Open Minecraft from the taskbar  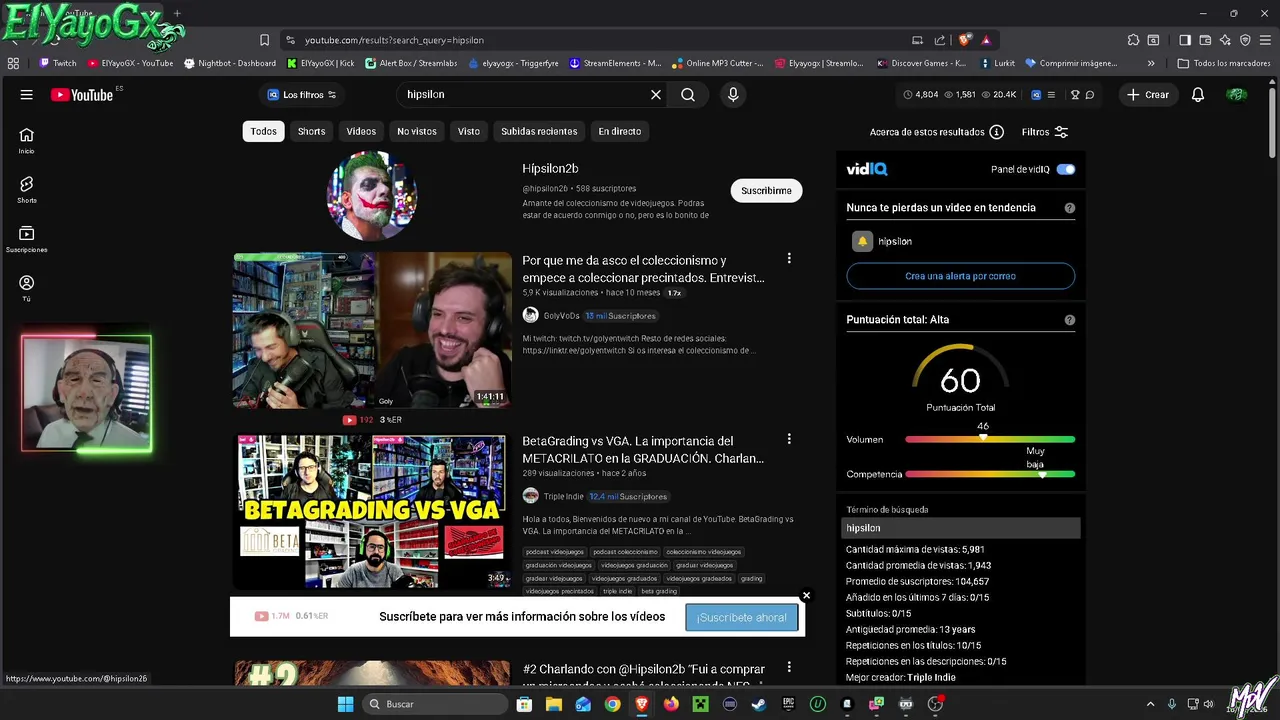pyautogui.click(x=701, y=704)
